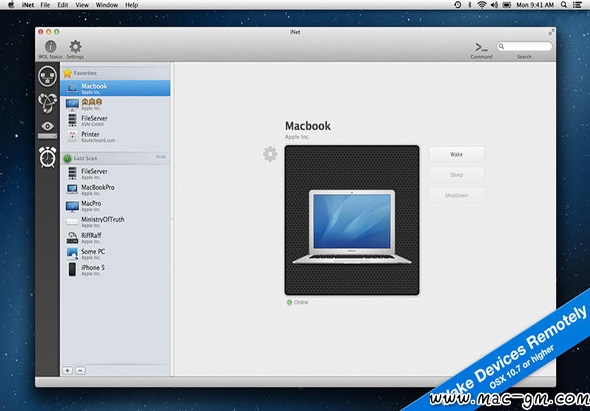Click the Favorites star icon

coord(67,73)
